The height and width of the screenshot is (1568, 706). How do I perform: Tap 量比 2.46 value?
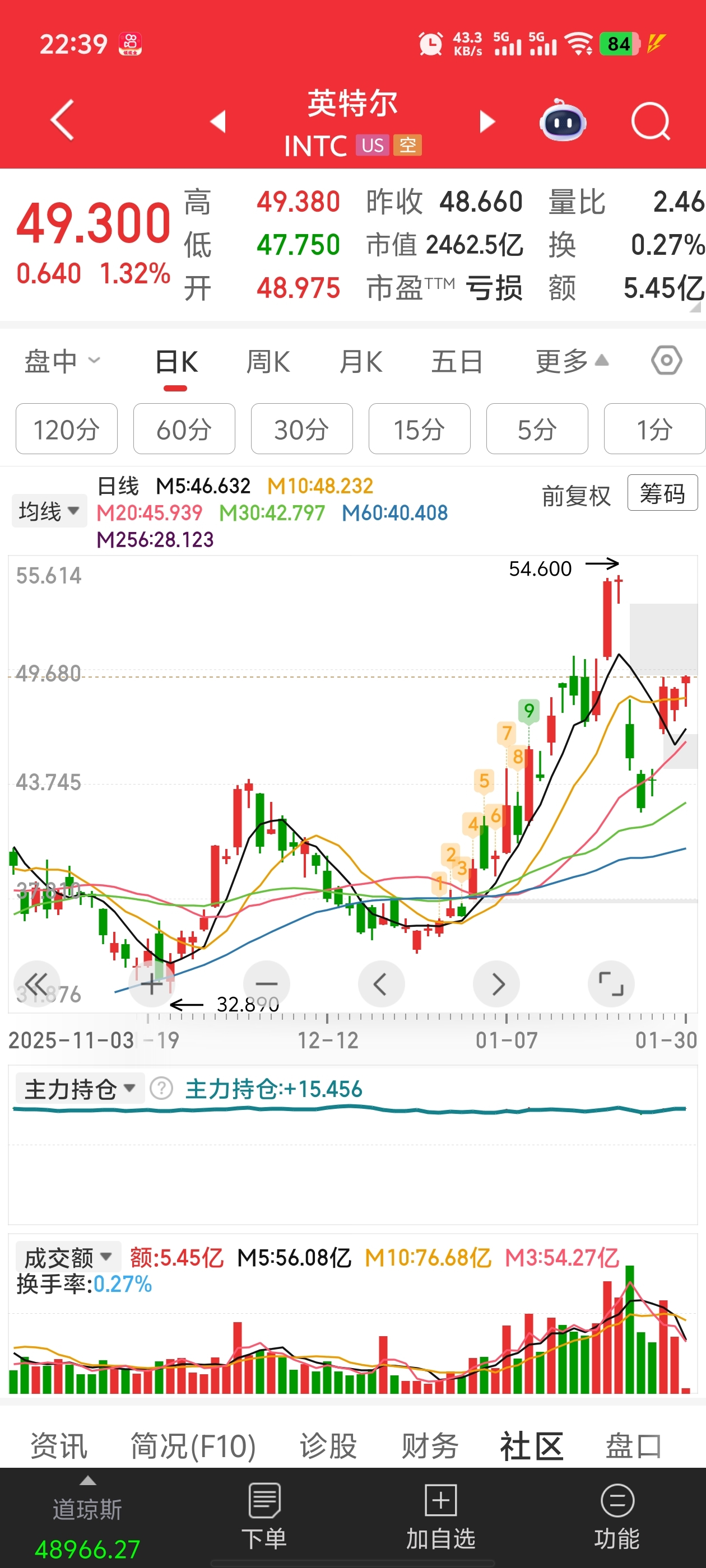(626, 202)
